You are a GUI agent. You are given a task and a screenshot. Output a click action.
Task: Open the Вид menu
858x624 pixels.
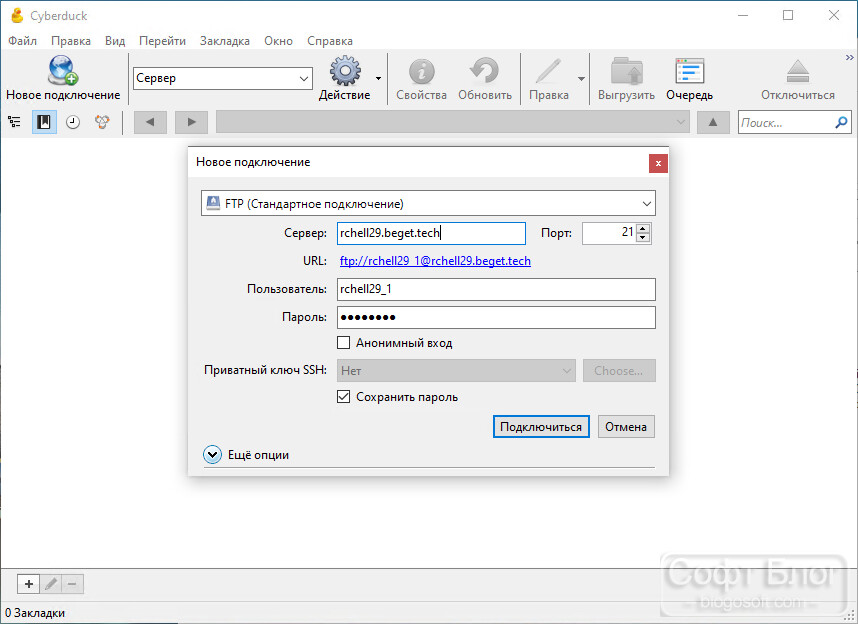(x=115, y=41)
